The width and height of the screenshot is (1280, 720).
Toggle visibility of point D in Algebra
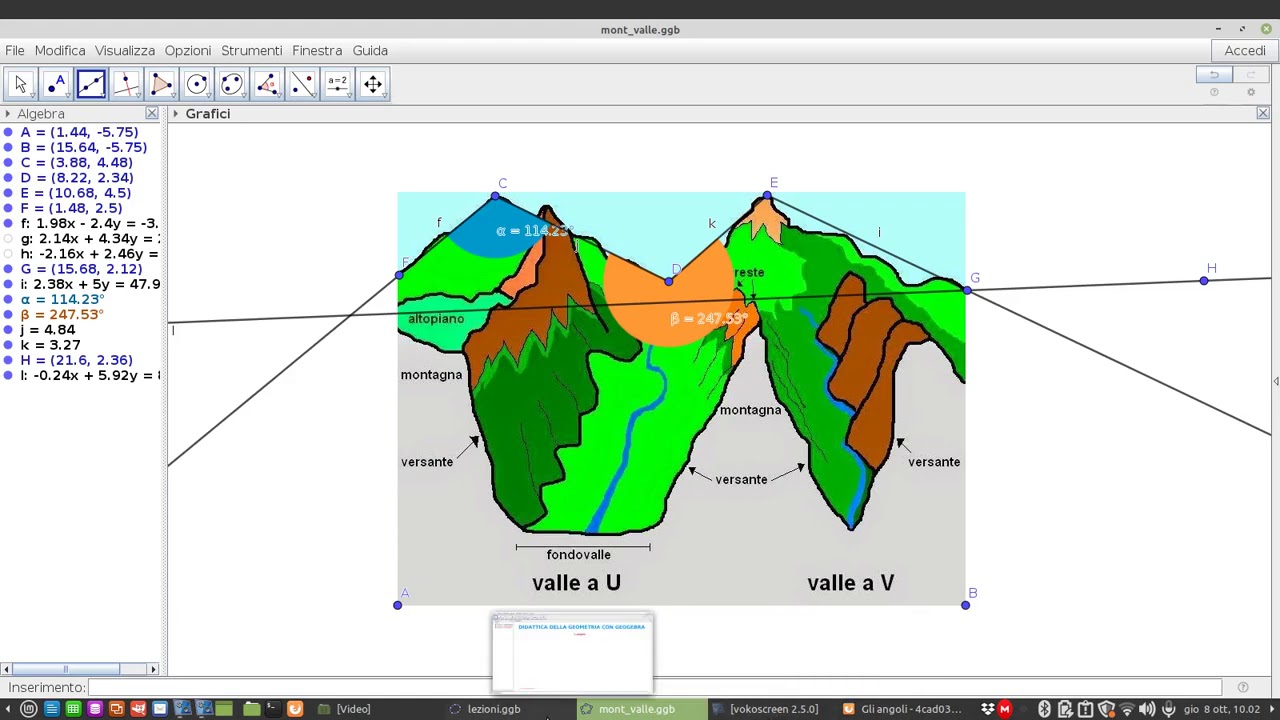point(8,178)
